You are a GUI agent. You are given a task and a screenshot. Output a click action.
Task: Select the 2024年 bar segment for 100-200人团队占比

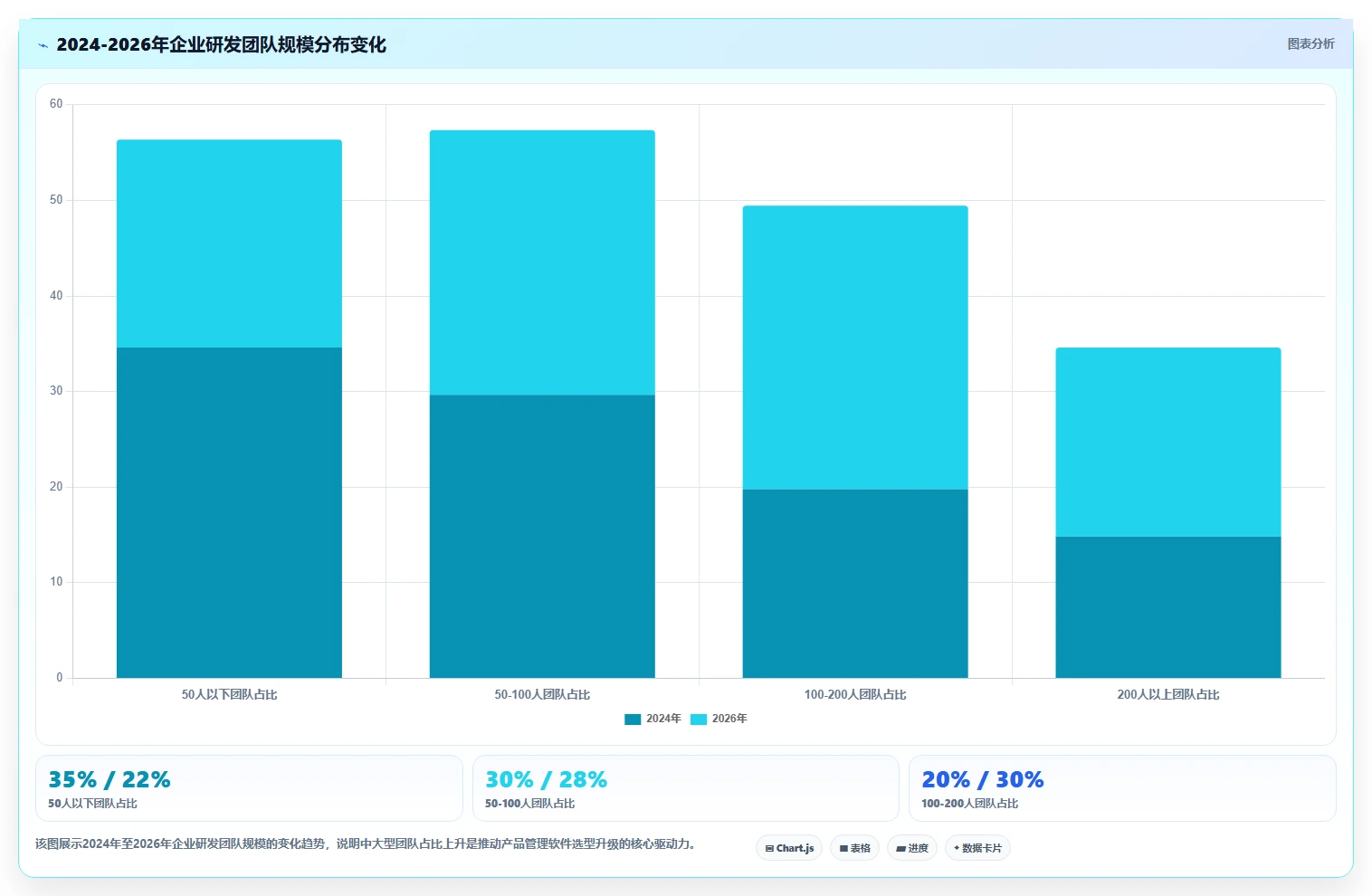click(x=855, y=584)
